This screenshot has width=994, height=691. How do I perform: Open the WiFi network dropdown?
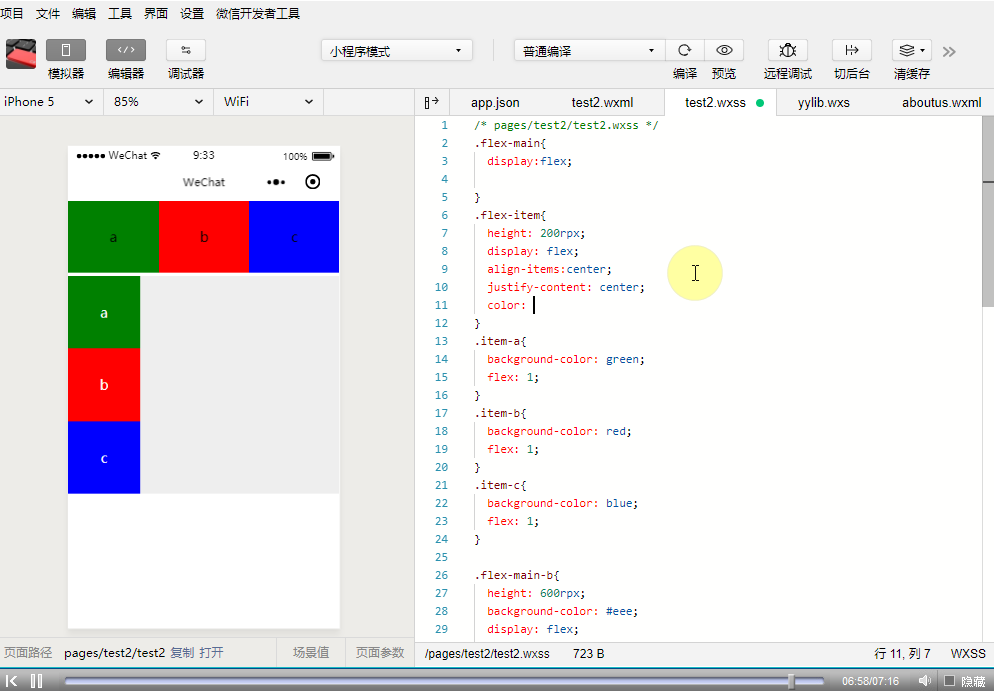268,102
